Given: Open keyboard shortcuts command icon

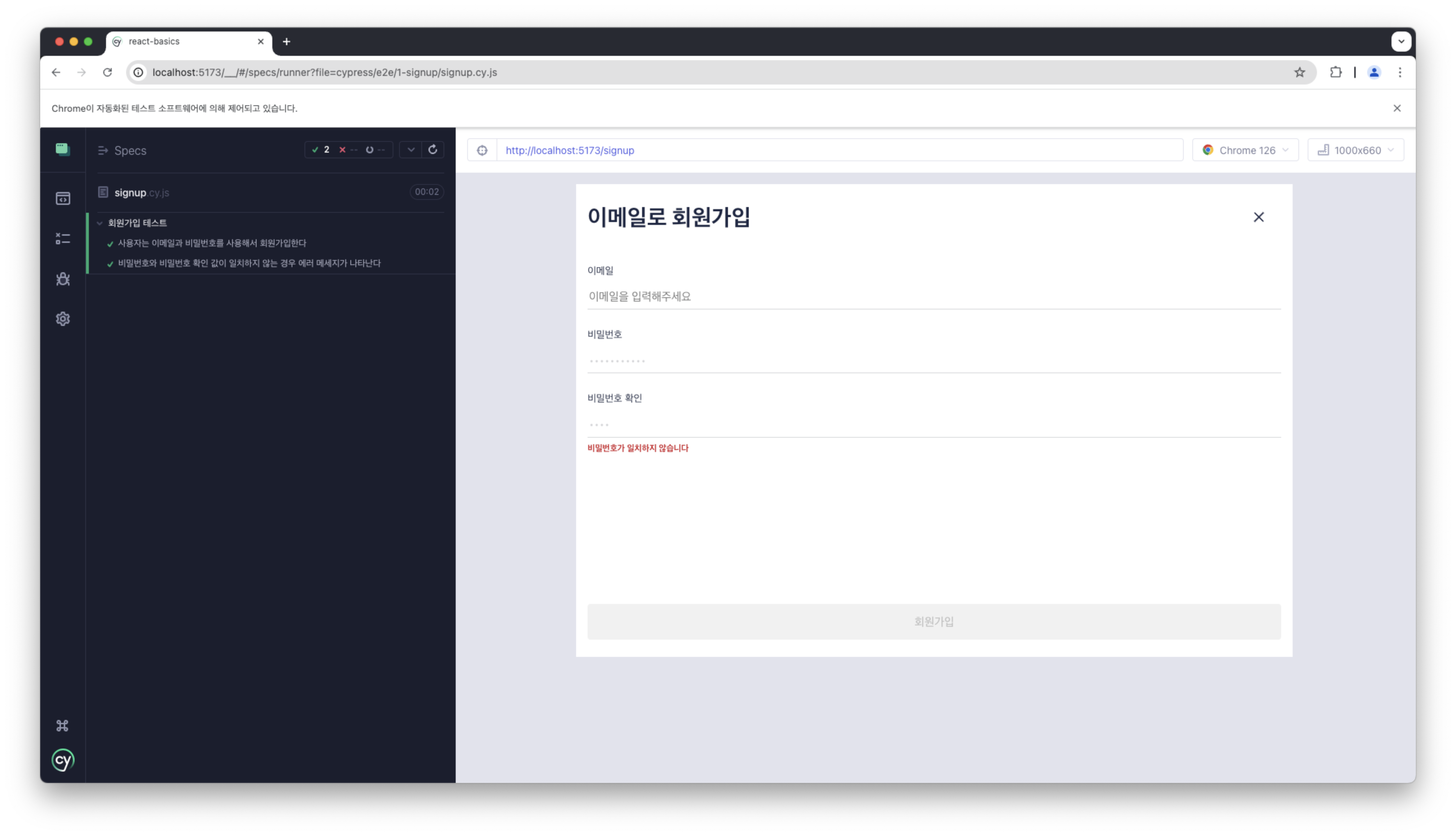Looking at the screenshot, I should [63, 726].
